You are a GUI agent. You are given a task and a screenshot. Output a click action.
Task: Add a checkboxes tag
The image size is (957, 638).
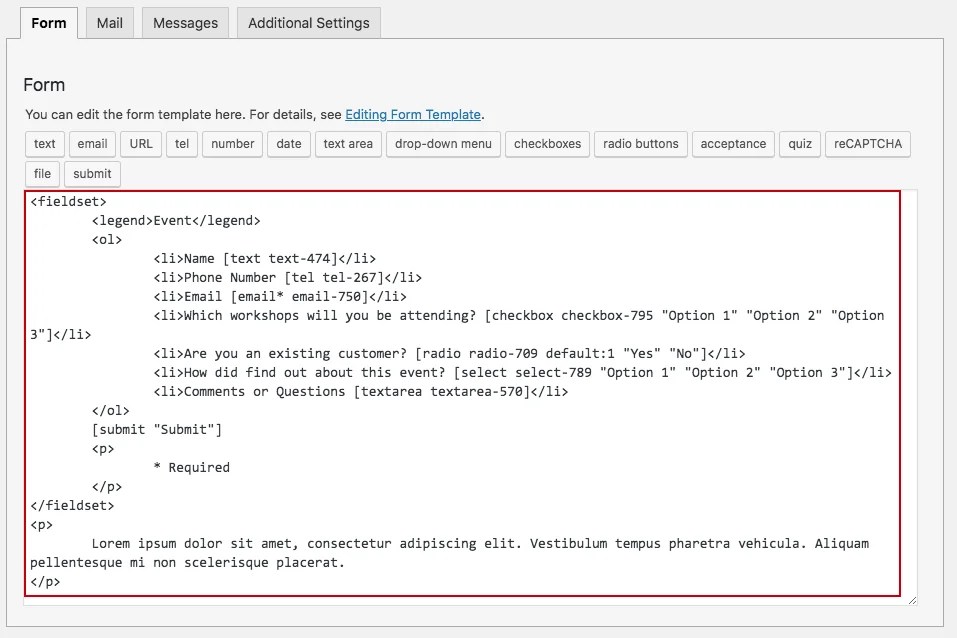[x=547, y=144]
